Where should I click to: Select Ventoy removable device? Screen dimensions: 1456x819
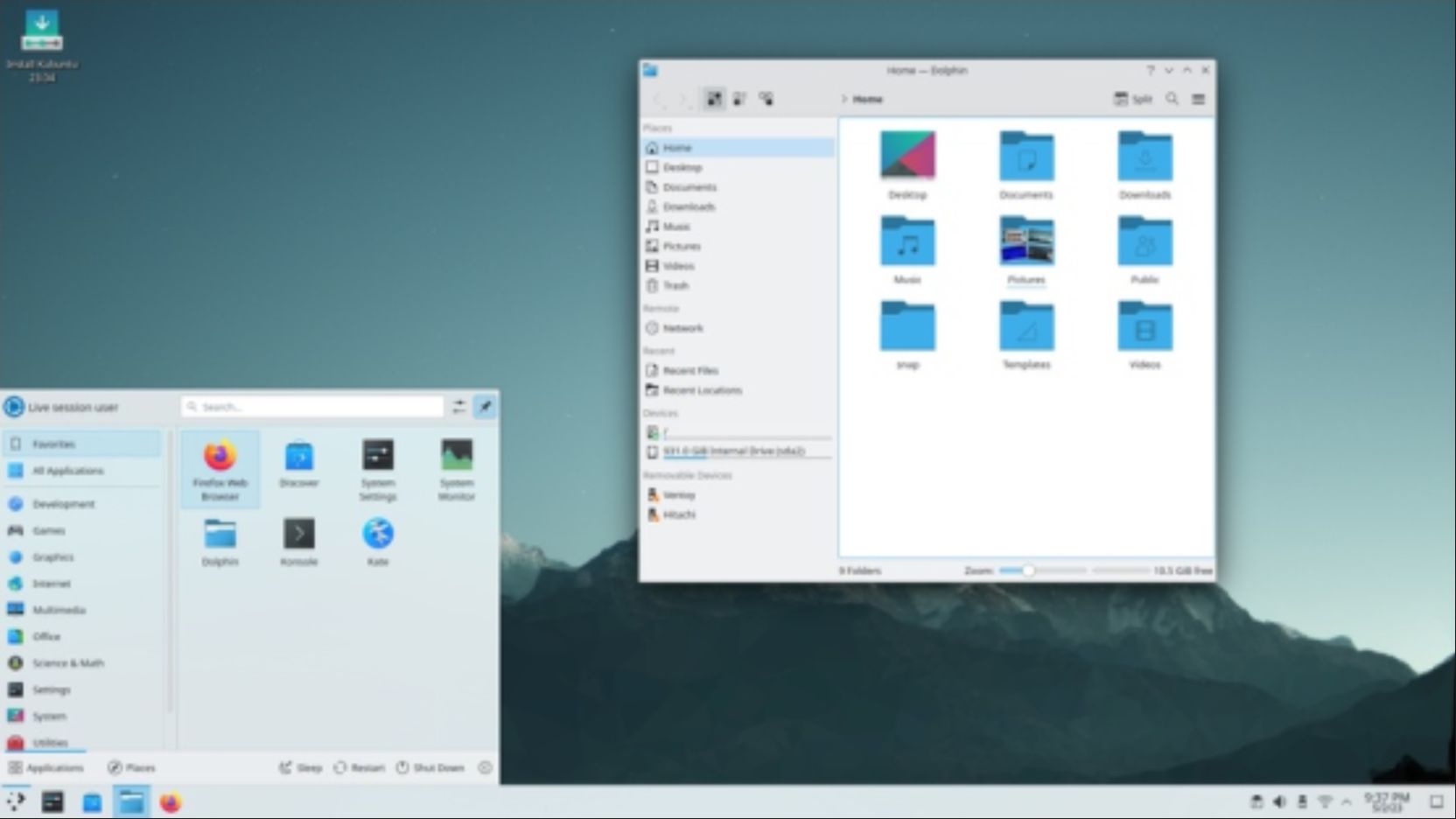click(738, 494)
